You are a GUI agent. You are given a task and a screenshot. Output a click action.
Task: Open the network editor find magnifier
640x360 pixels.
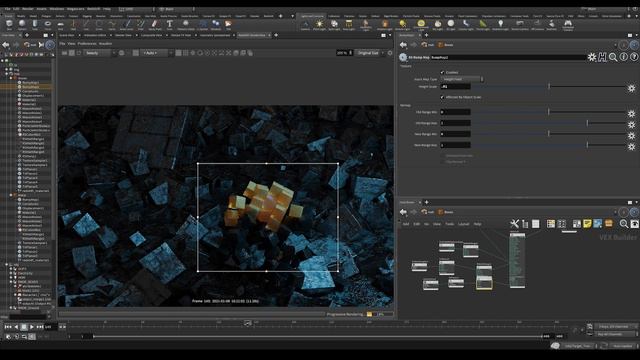pos(624,223)
